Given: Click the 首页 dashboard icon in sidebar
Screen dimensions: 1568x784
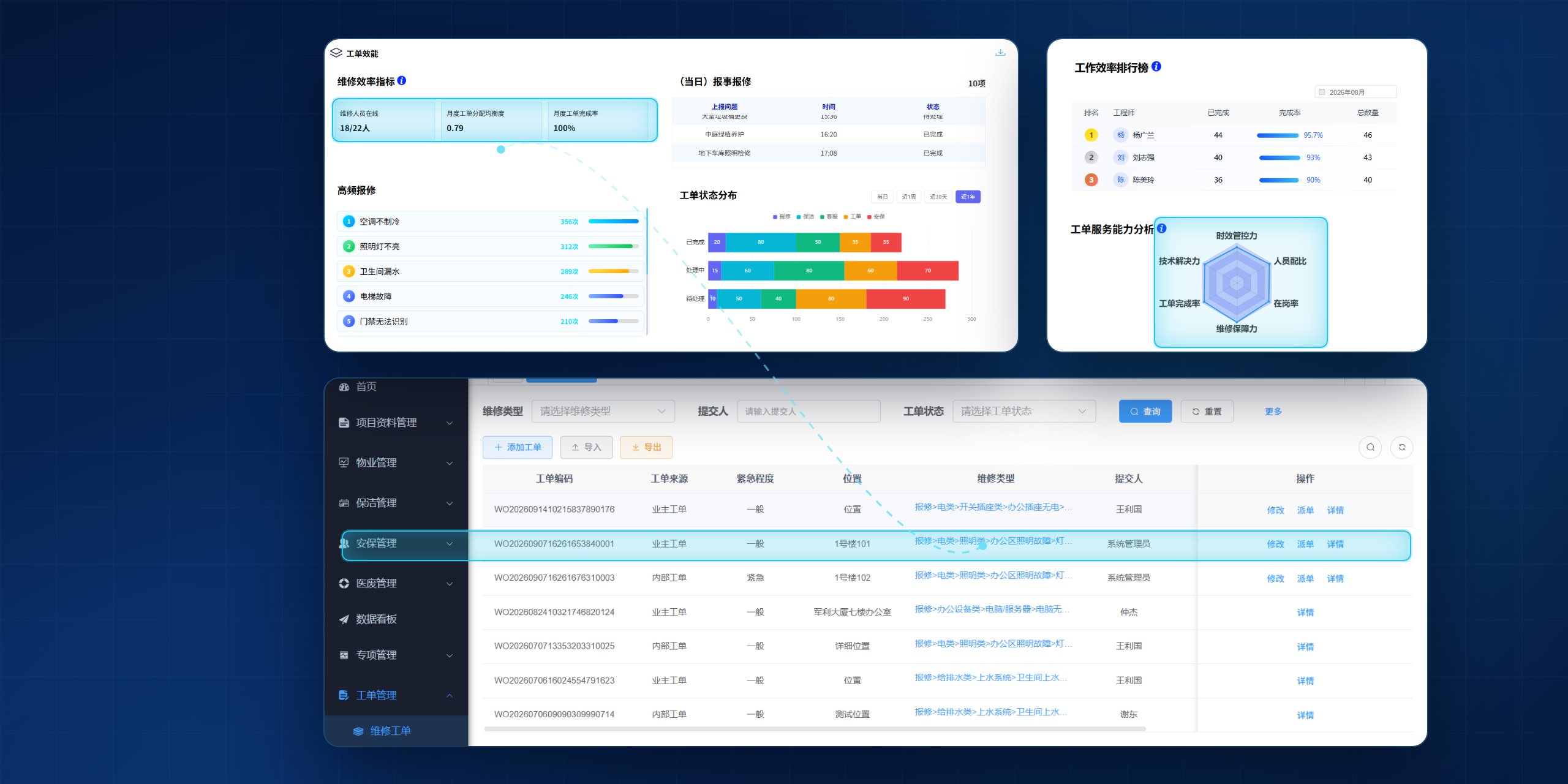Looking at the screenshot, I should [x=344, y=386].
